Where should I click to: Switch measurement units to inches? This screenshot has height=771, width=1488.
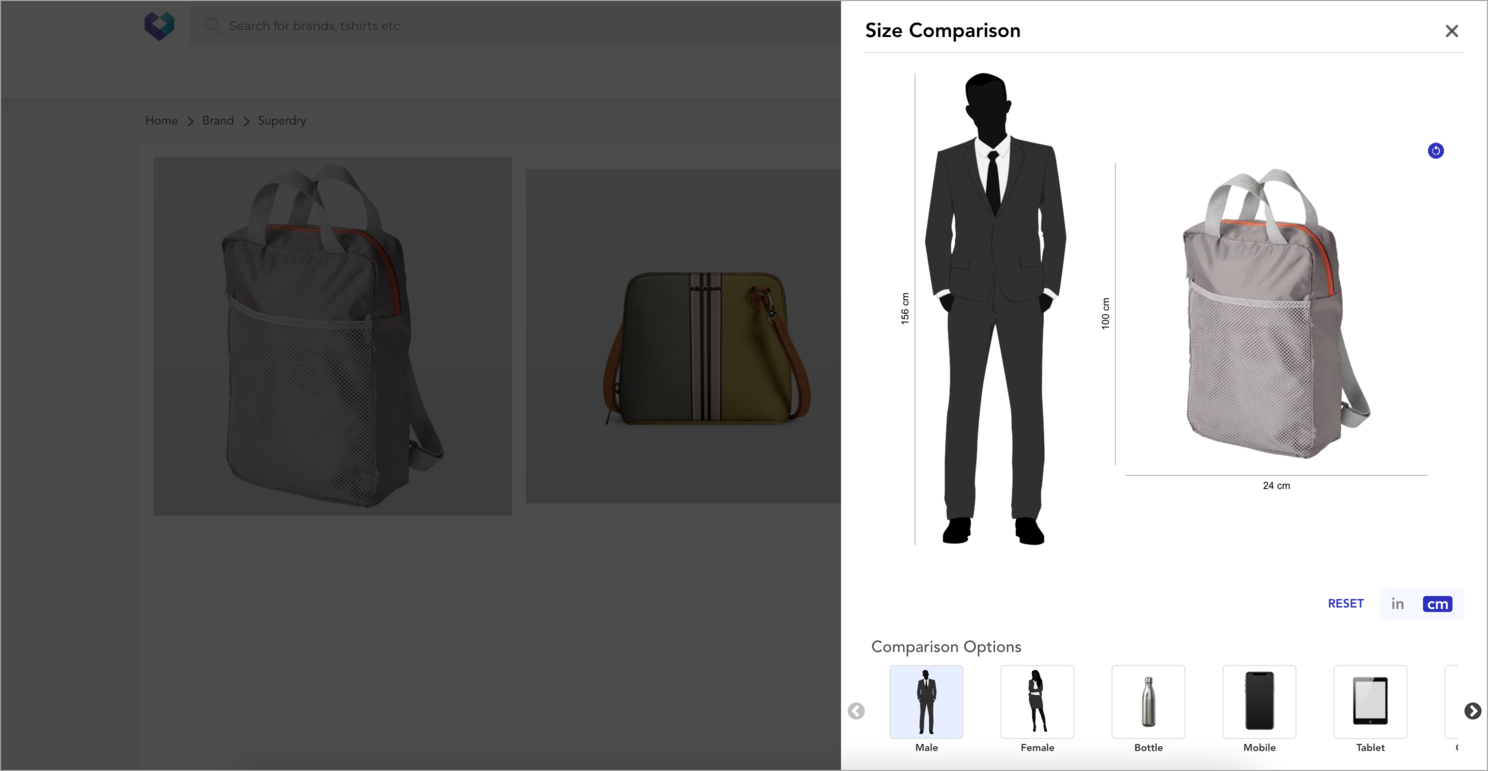coord(1397,603)
